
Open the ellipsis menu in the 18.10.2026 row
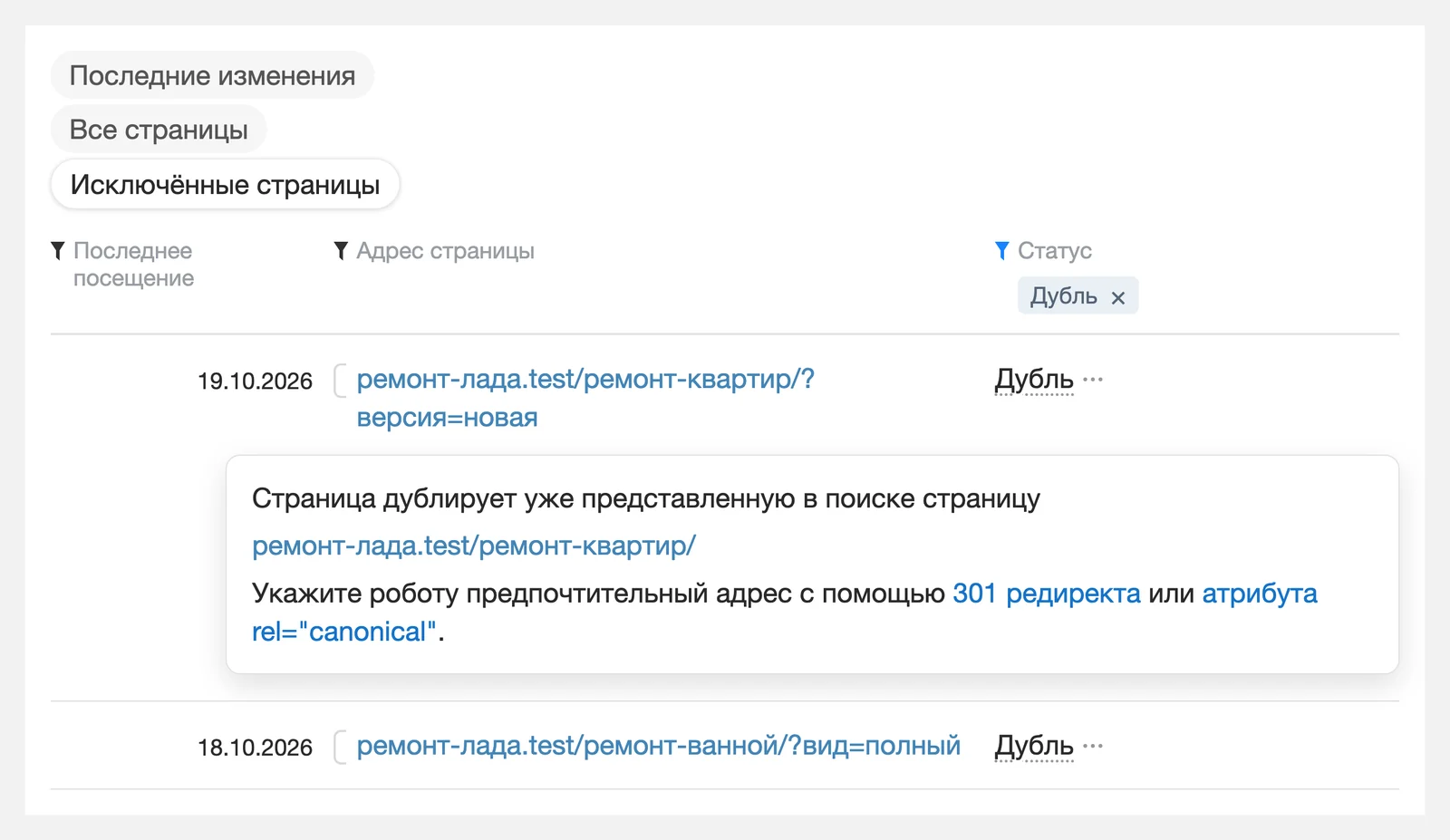click(1093, 746)
